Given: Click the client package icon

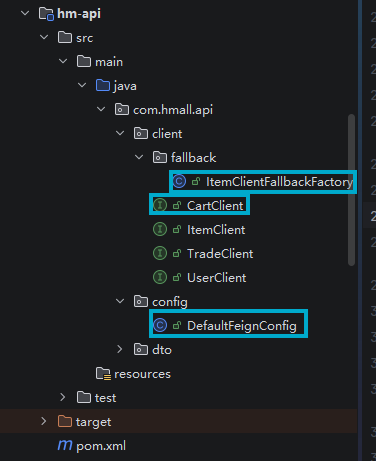Looking at the screenshot, I should click(x=141, y=133).
